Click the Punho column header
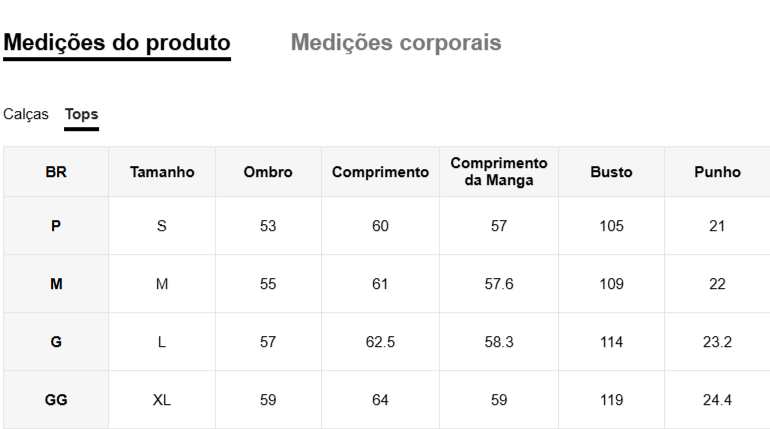This screenshot has width=770, height=429. 717,172
